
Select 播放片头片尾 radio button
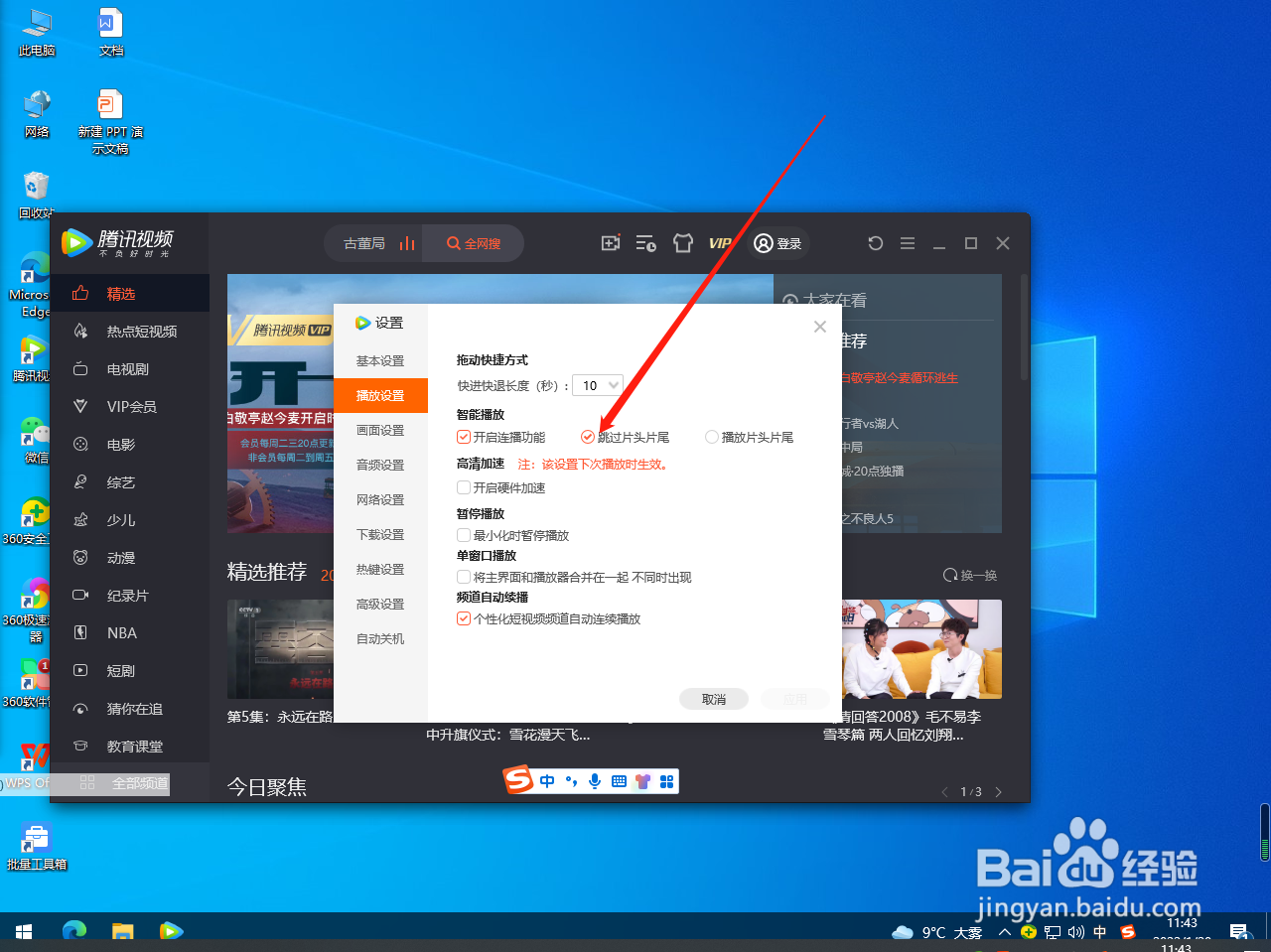[711, 437]
